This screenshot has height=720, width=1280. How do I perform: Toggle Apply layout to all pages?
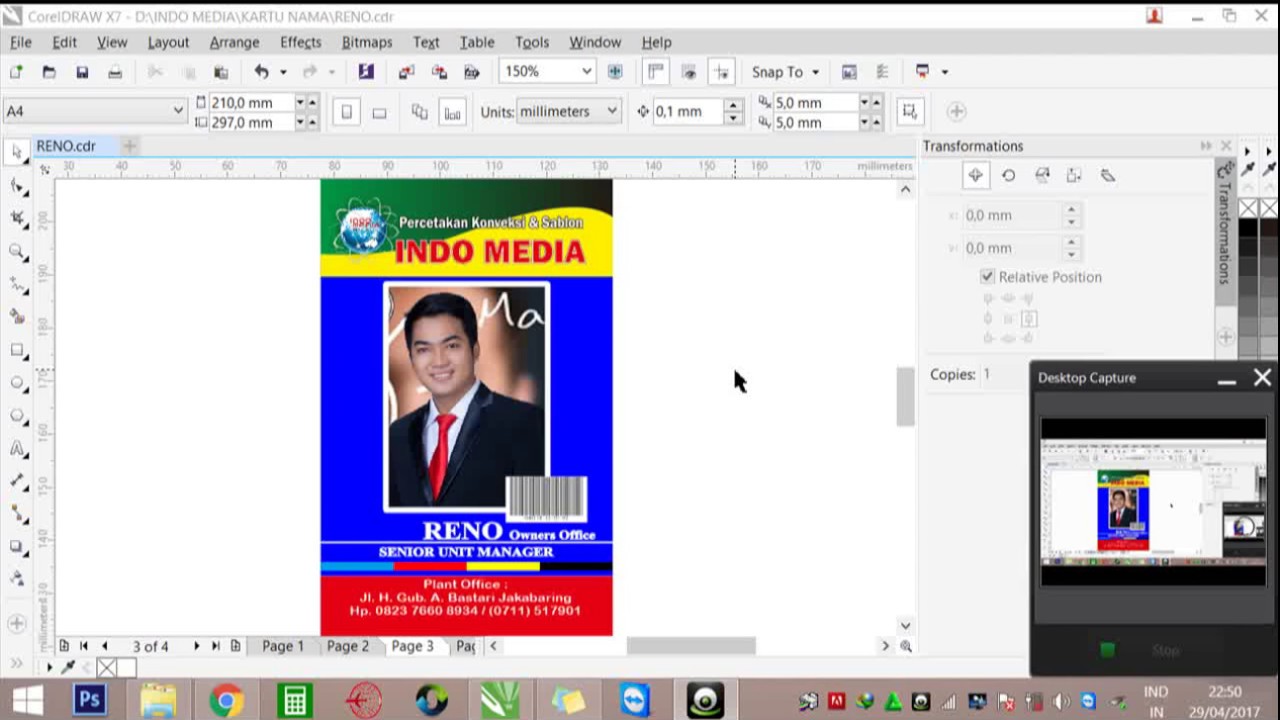click(x=420, y=112)
